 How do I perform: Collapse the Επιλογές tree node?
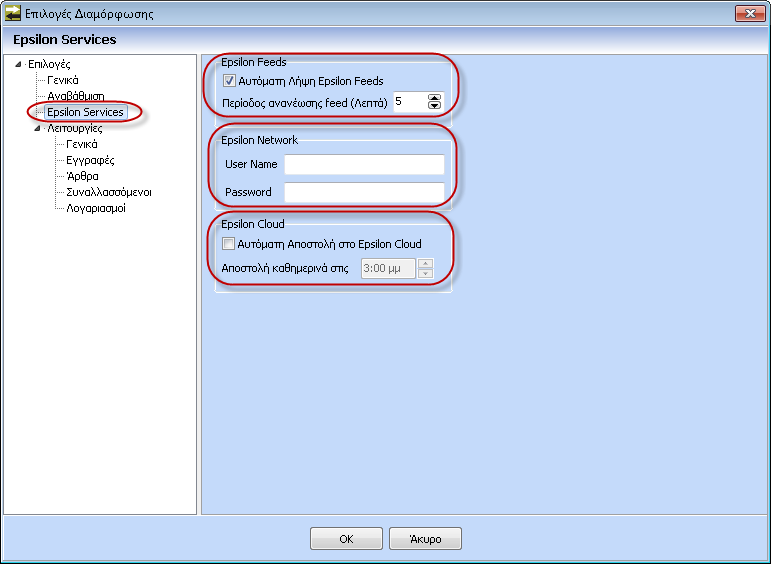[x=18, y=64]
